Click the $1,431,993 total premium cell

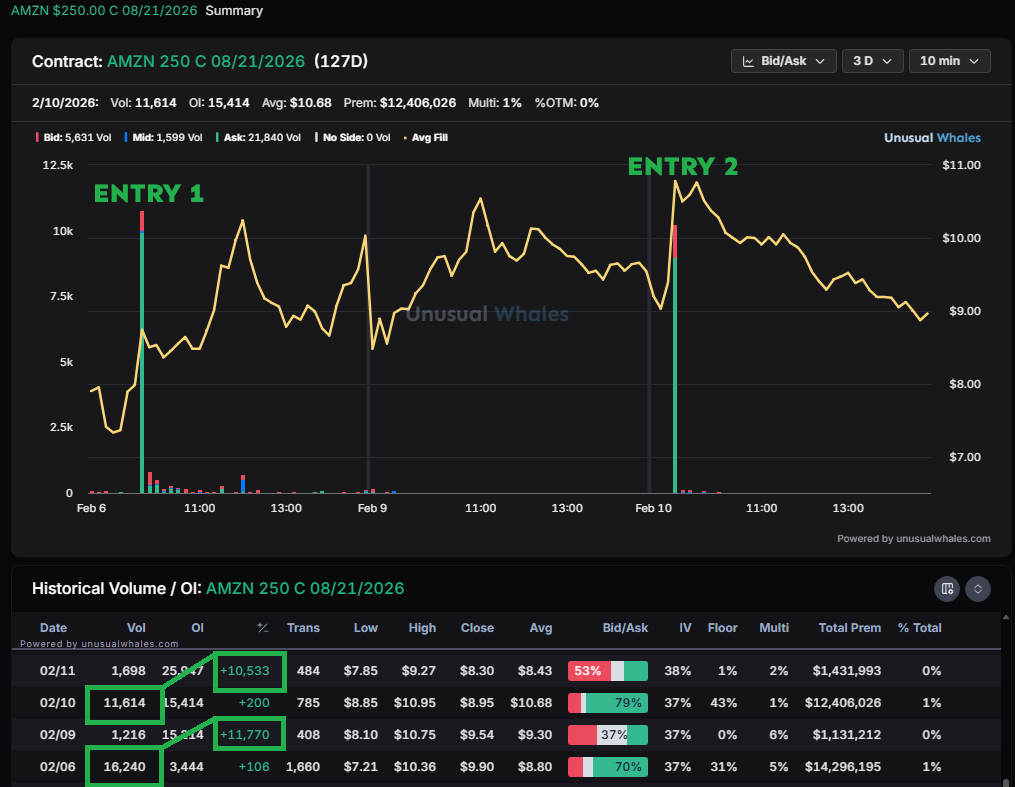847,671
